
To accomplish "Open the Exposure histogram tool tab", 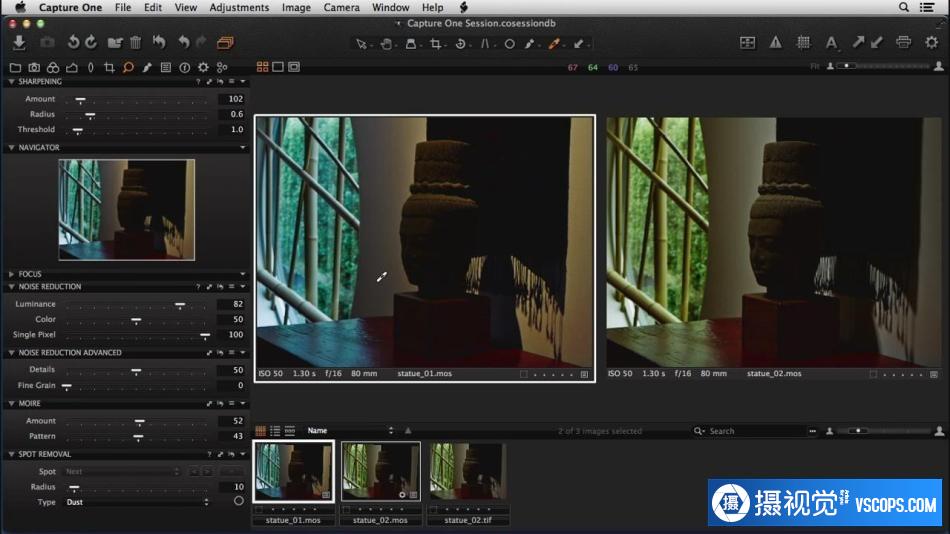I will 71,67.
